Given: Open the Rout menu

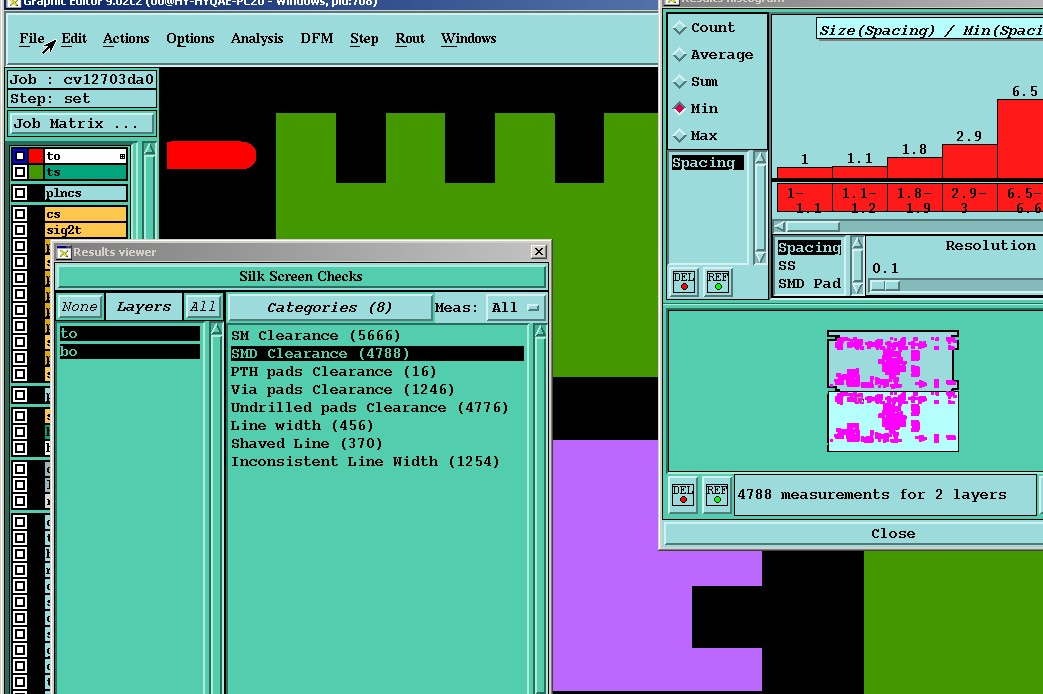Looking at the screenshot, I should pyautogui.click(x=410, y=39).
